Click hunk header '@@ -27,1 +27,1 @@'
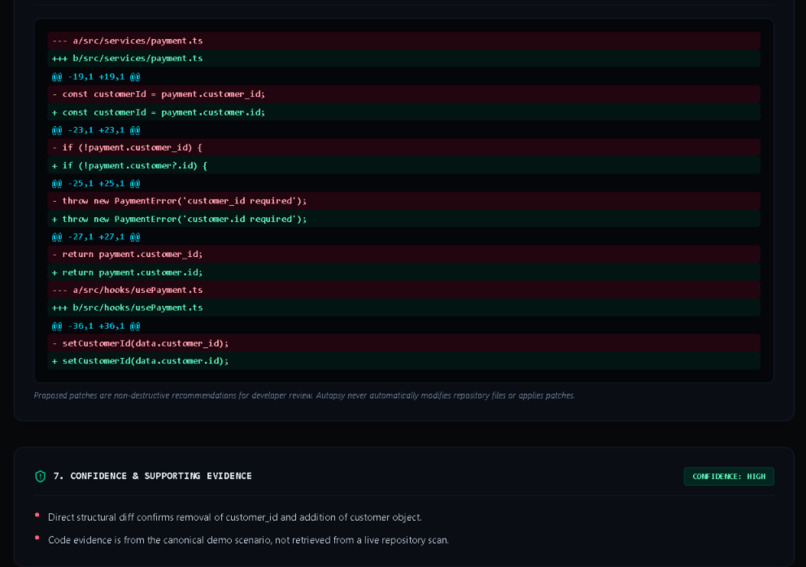Image resolution: width=806 pixels, height=567 pixels. pyautogui.click(x=404, y=237)
